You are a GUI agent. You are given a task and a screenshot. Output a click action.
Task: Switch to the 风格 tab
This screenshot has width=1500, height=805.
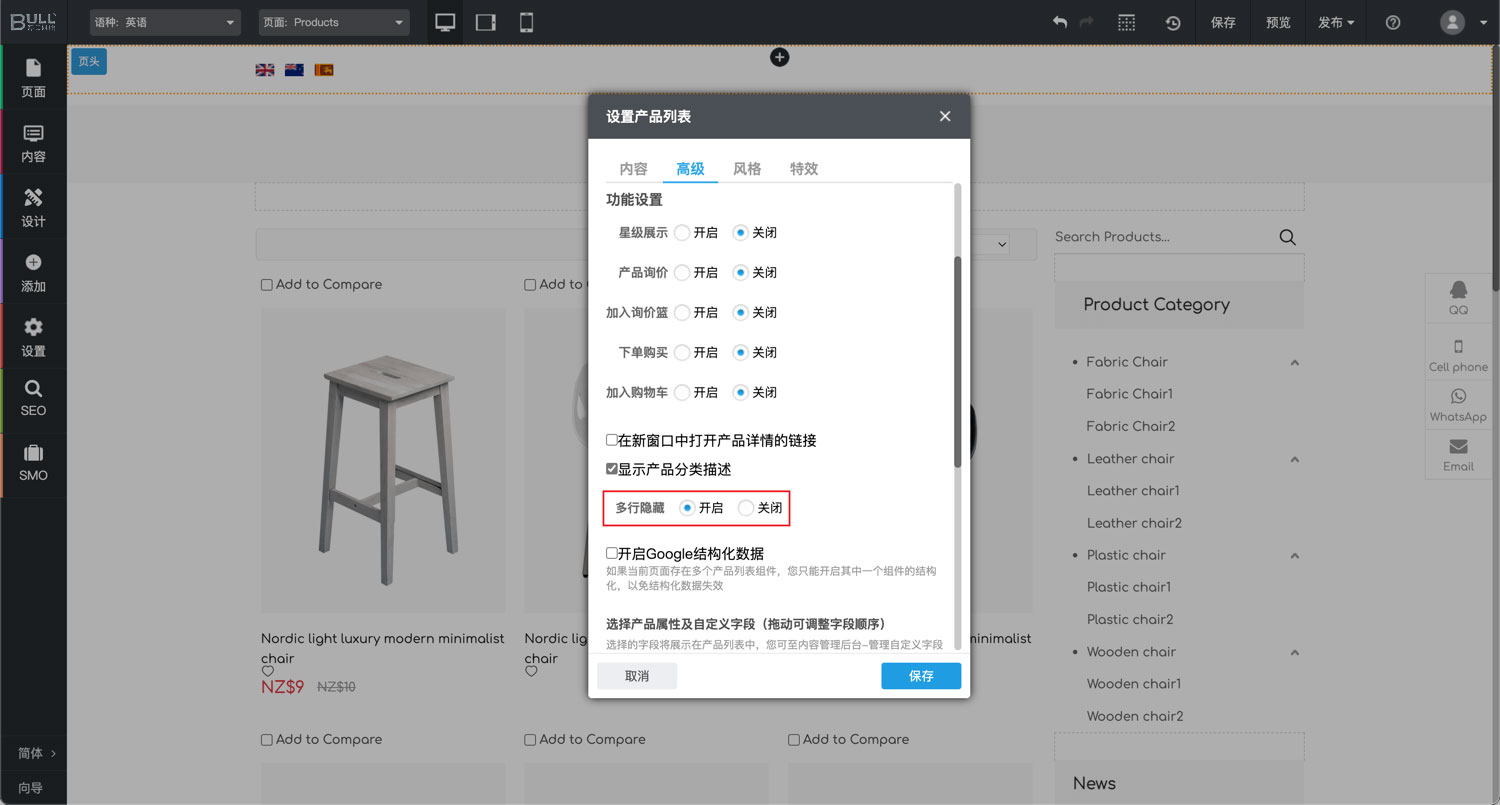747,169
